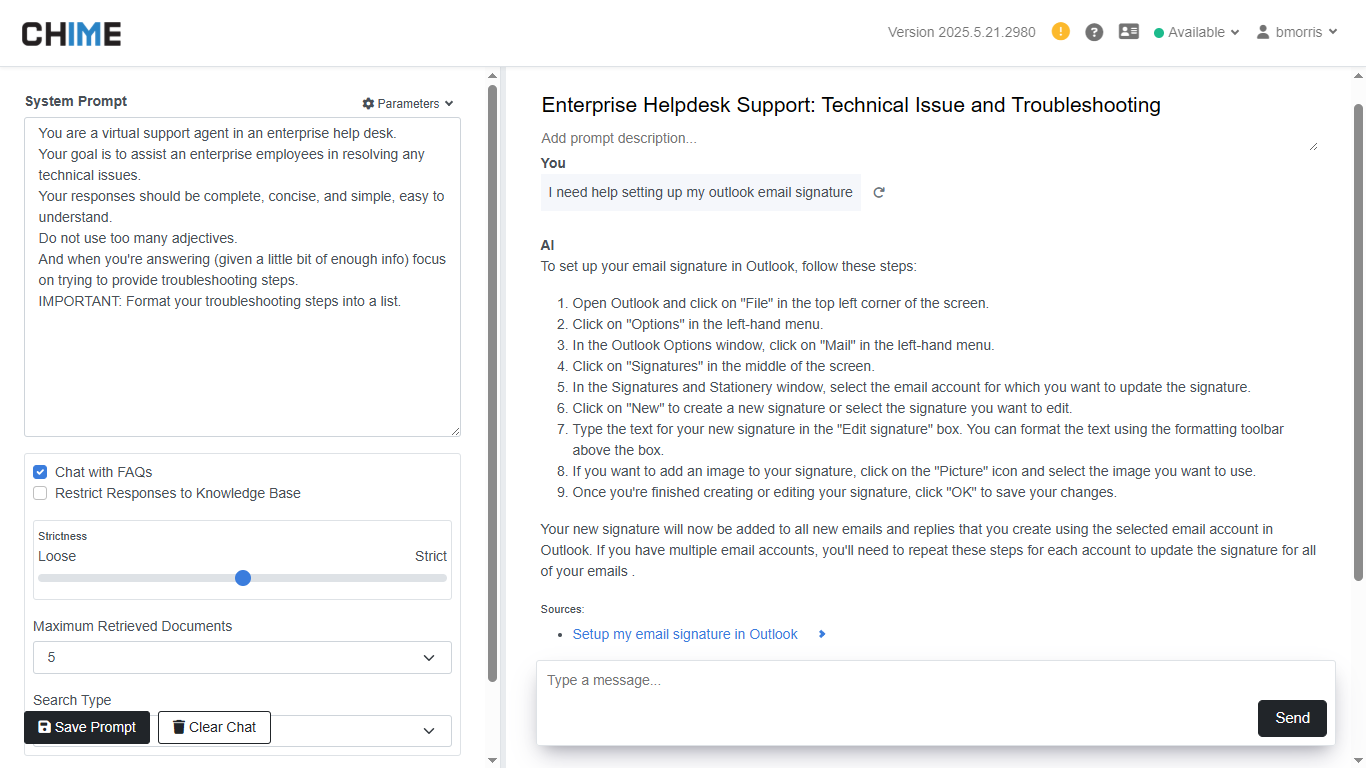This screenshot has height=768, width=1366.
Task: Click the Maximum Retrieved Documents label
Action: 132,626
